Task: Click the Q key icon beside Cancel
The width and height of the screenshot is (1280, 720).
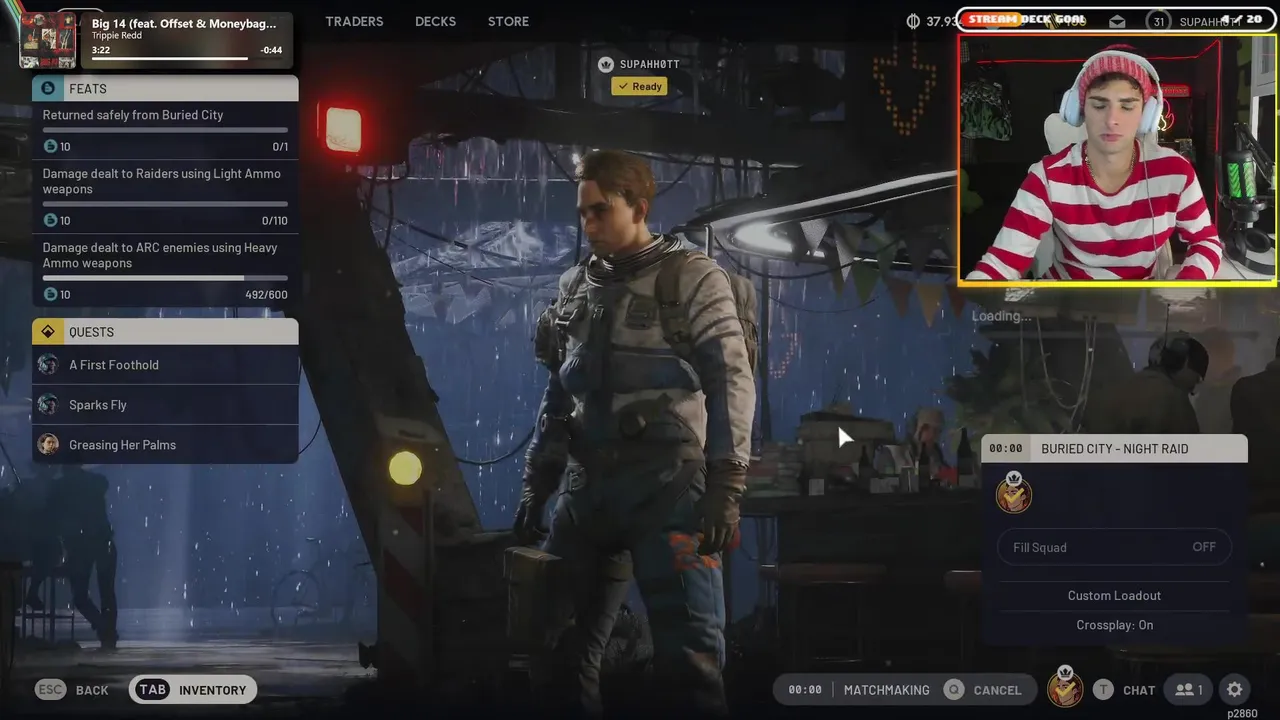Action: pyautogui.click(x=954, y=690)
